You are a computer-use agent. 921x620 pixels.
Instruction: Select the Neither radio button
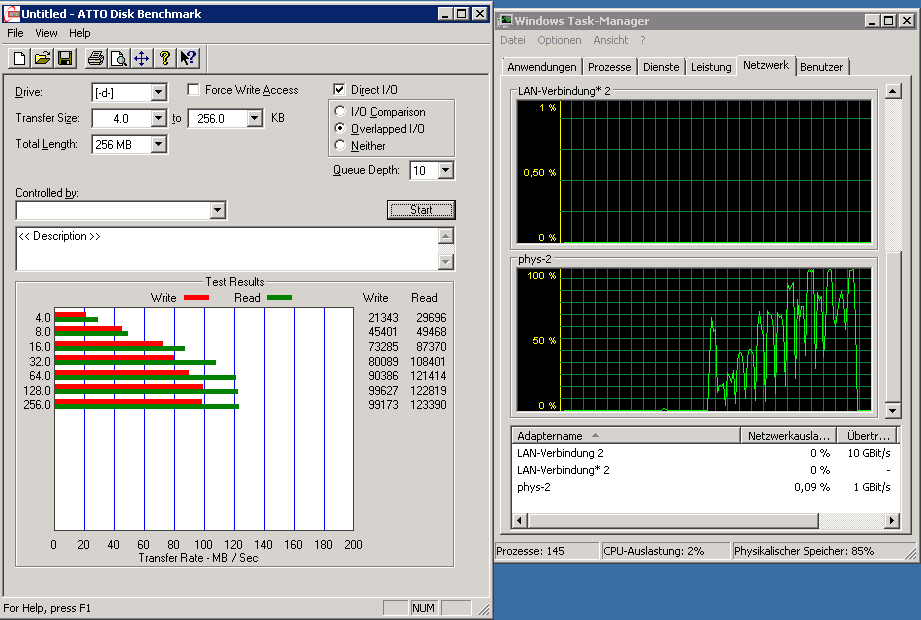click(340, 145)
